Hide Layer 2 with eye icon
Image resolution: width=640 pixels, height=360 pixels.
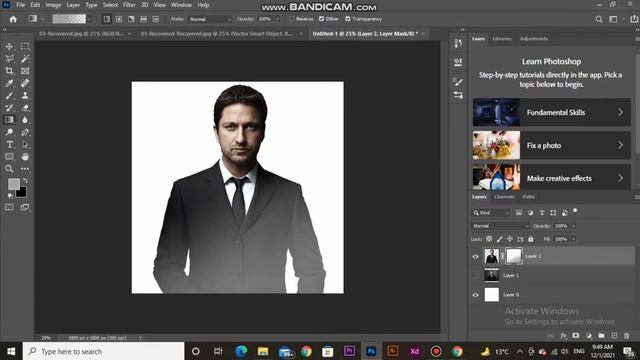[476, 256]
